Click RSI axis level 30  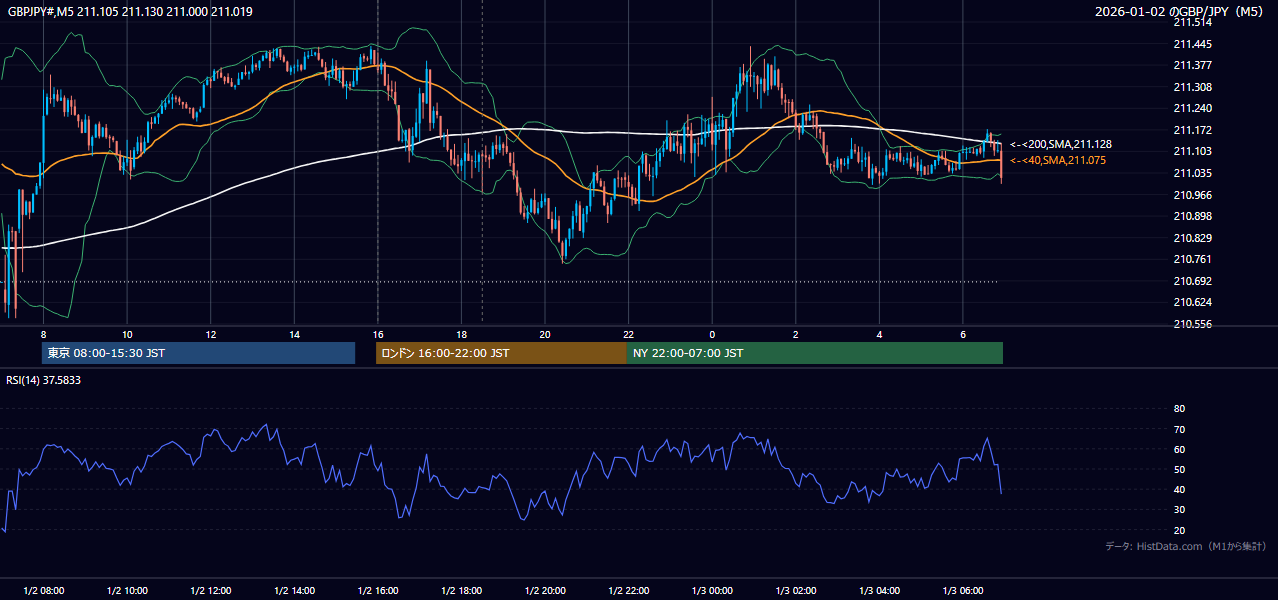coord(1179,510)
